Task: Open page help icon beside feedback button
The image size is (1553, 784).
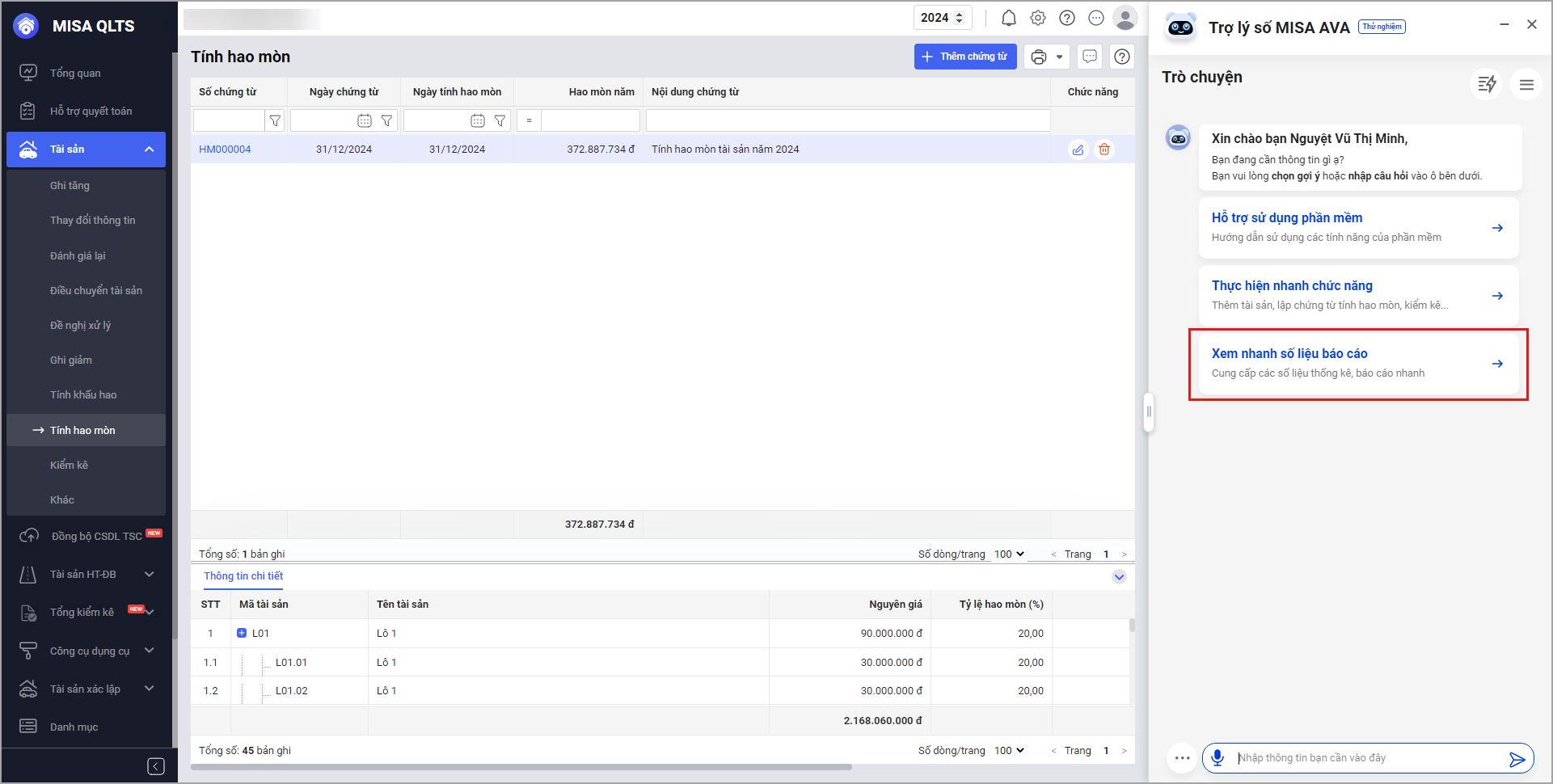Action: click(x=1122, y=57)
